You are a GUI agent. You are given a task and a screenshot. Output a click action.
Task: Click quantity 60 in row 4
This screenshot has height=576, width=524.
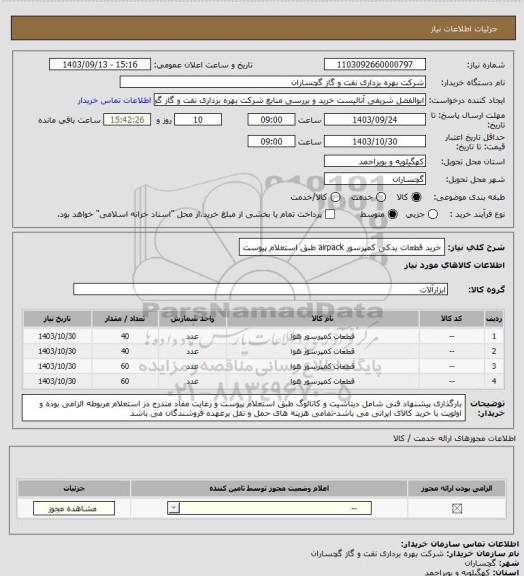click(125, 381)
